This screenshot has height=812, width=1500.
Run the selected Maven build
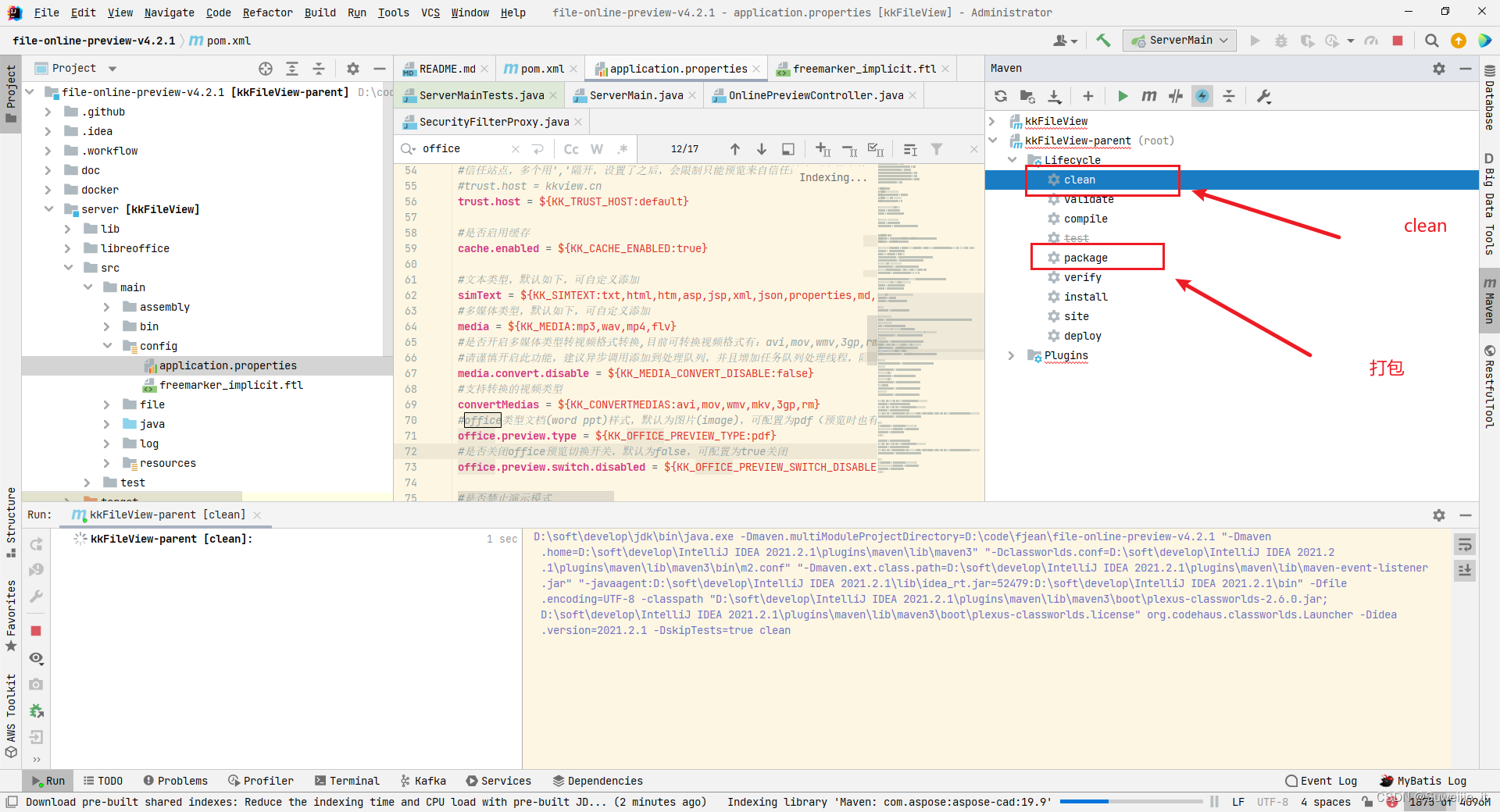pos(1123,96)
